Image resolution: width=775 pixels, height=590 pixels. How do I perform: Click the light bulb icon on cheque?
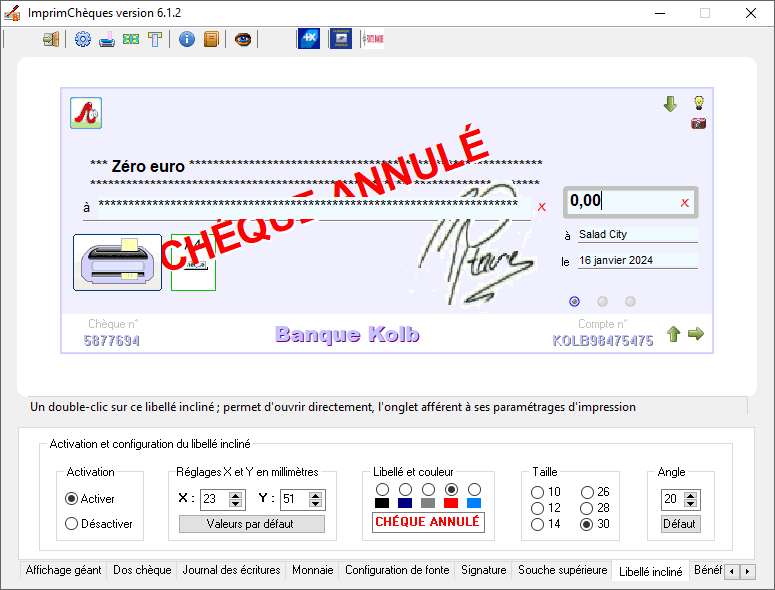[699, 103]
